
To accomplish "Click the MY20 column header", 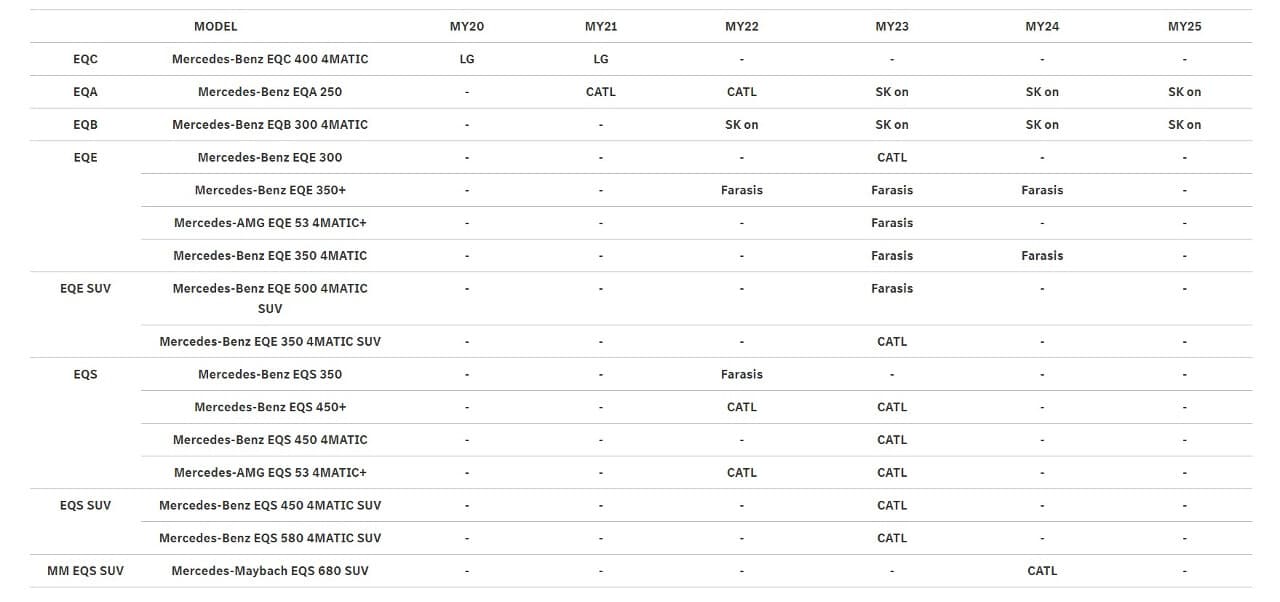I will pos(466,26).
